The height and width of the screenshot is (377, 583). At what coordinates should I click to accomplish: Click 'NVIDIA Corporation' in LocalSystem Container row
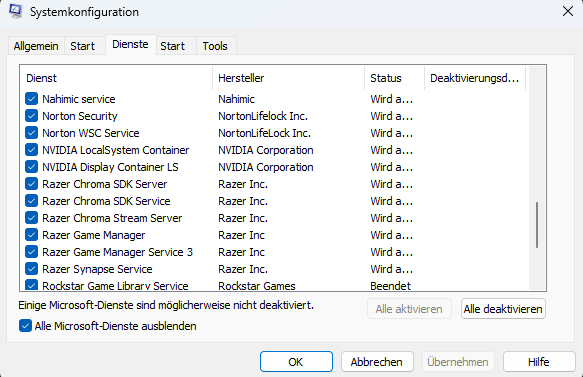[266, 150]
